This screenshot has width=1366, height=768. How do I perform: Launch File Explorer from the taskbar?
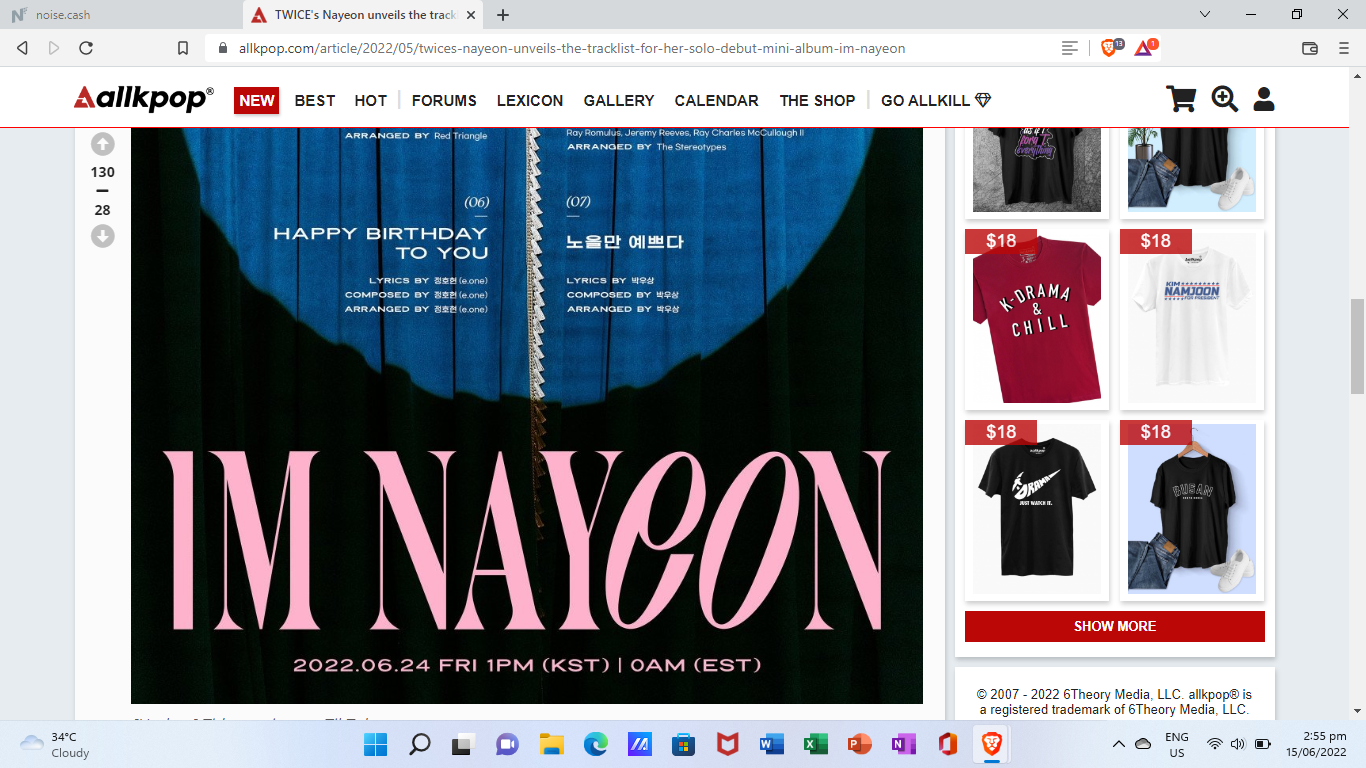(x=551, y=744)
